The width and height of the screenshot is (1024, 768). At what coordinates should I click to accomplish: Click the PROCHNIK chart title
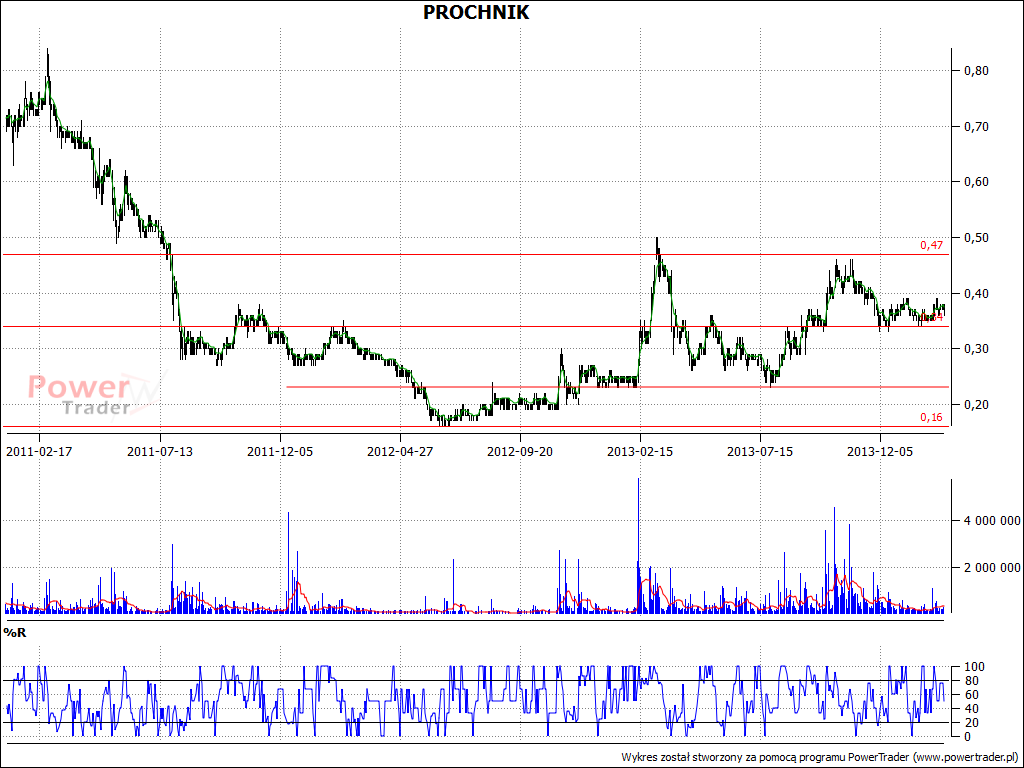click(x=476, y=12)
